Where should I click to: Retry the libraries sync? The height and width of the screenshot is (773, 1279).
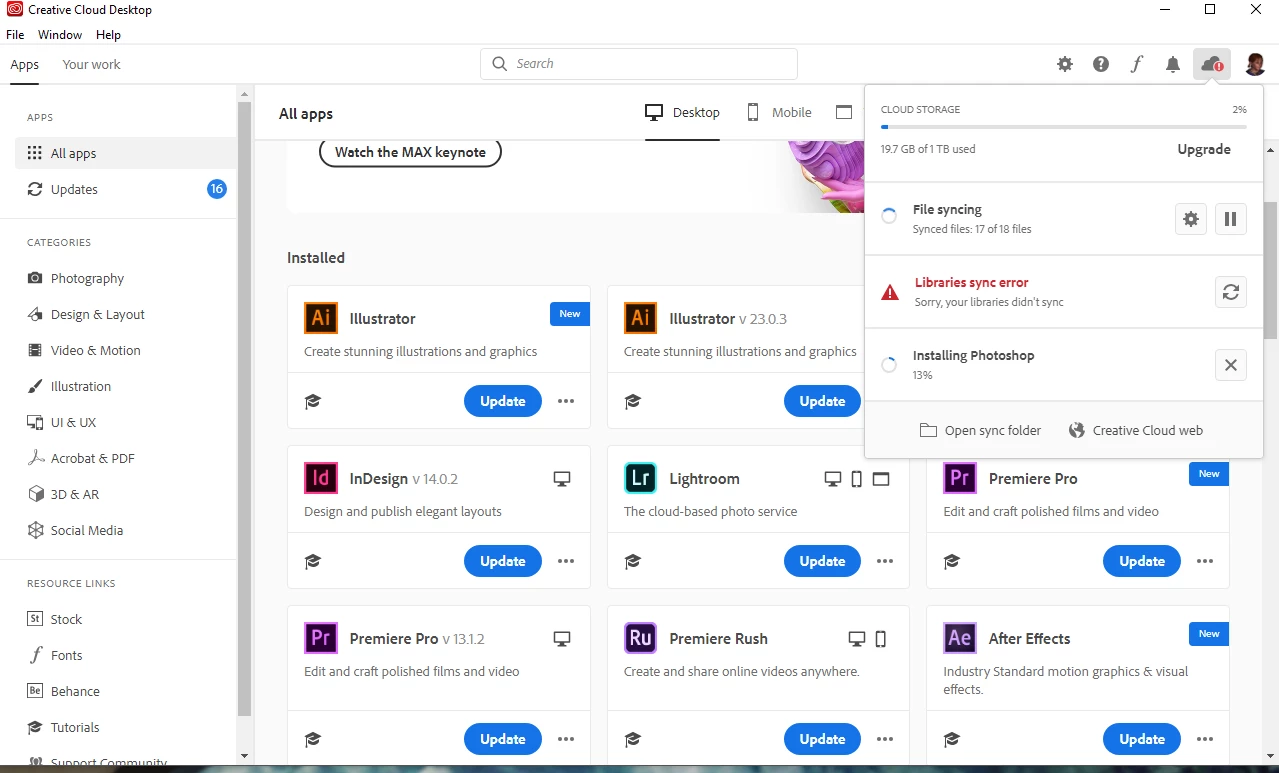point(1231,292)
